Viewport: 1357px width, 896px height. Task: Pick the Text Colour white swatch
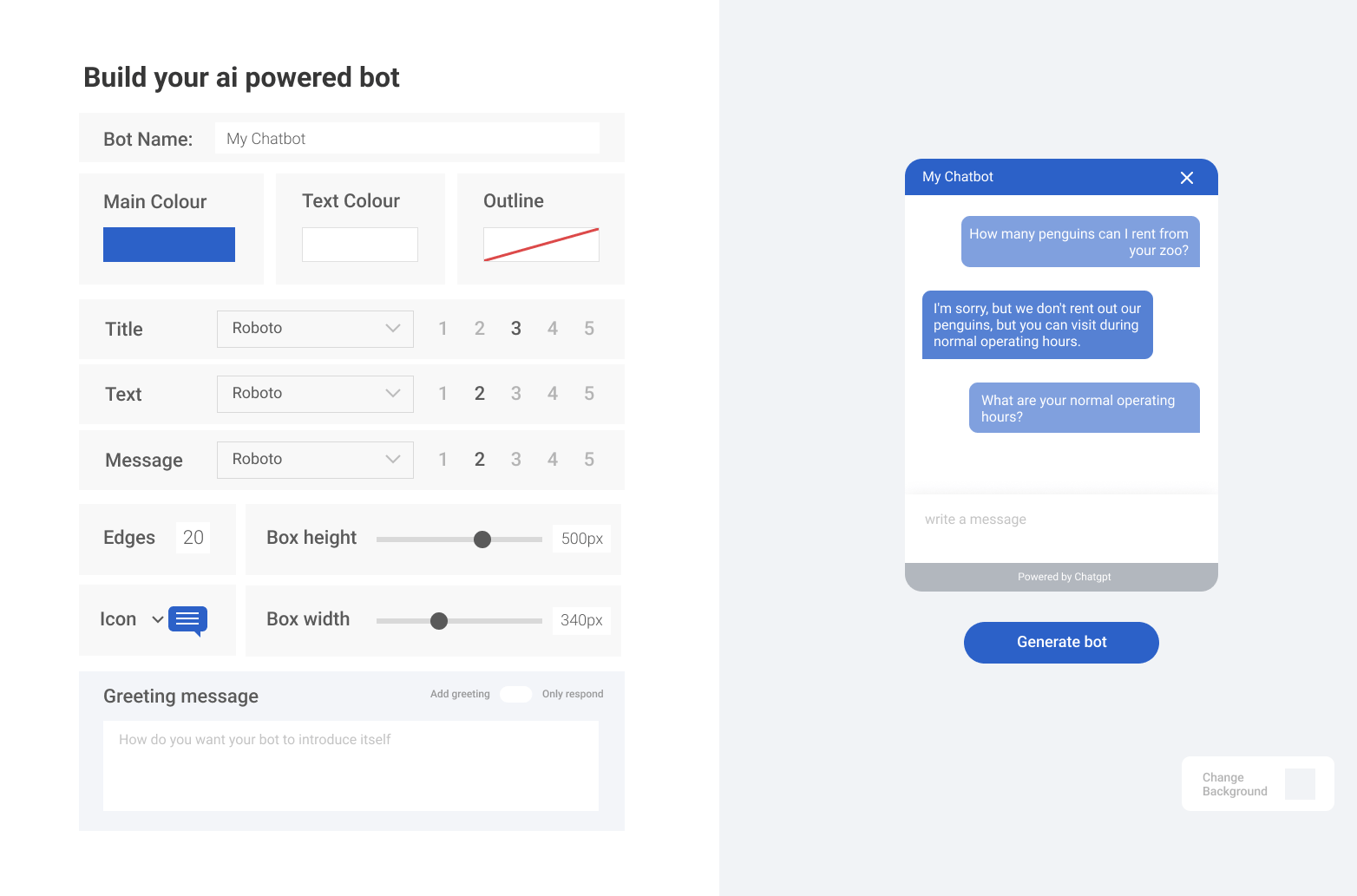pos(360,245)
